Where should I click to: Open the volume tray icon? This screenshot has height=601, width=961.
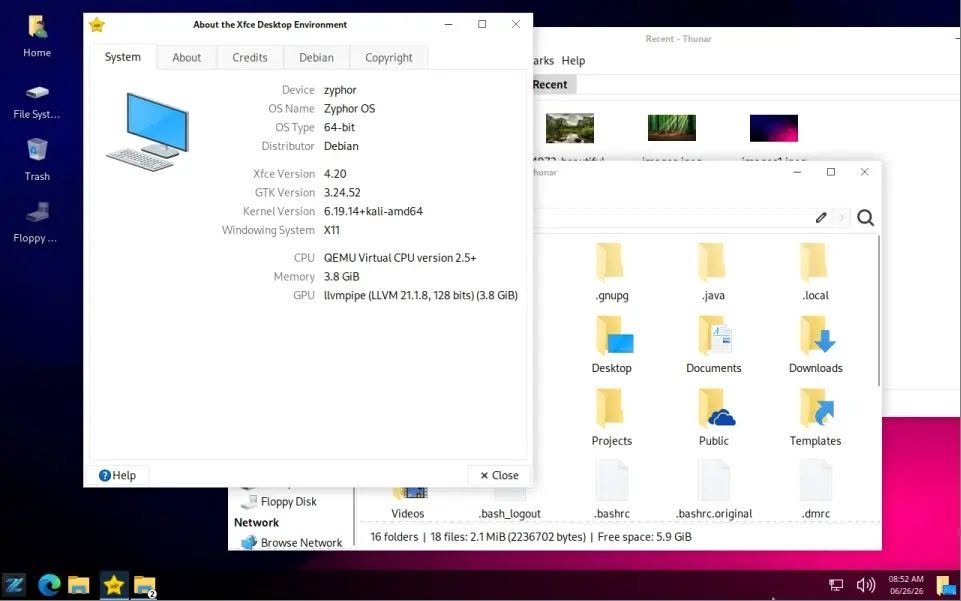coord(865,585)
